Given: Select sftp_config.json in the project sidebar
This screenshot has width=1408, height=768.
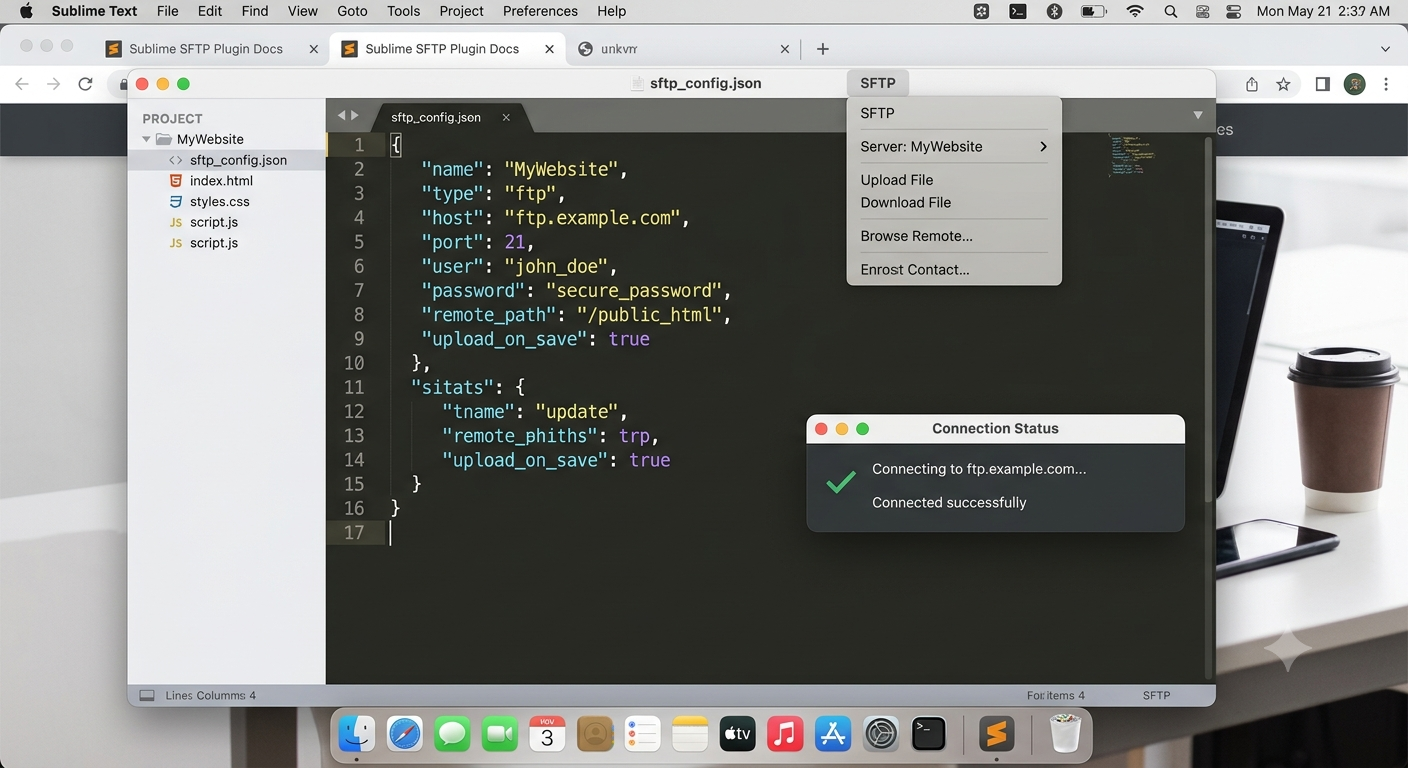Looking at the screenshot, I should 227,160.
